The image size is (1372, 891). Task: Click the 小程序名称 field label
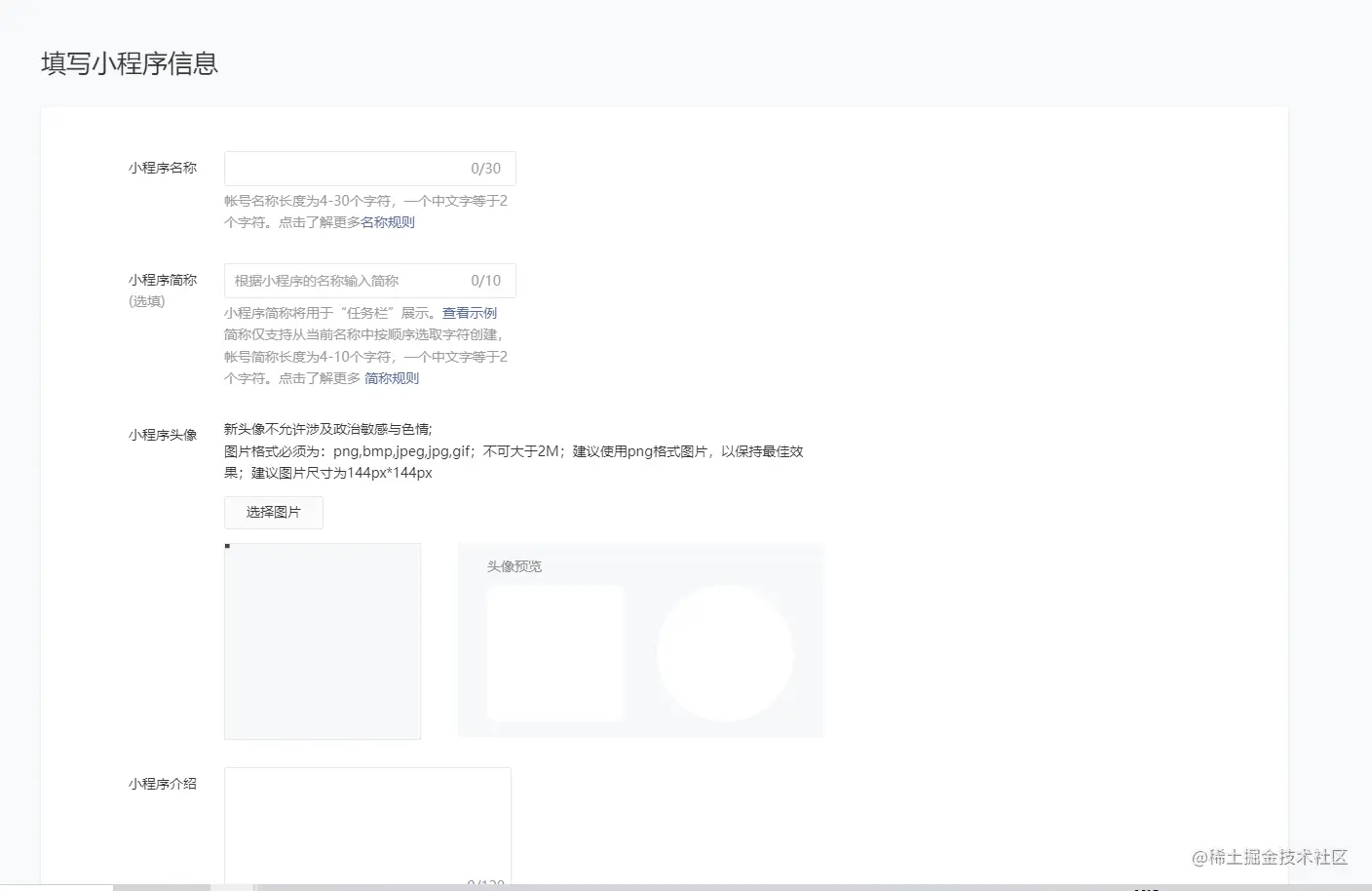[x=162, y=168]
